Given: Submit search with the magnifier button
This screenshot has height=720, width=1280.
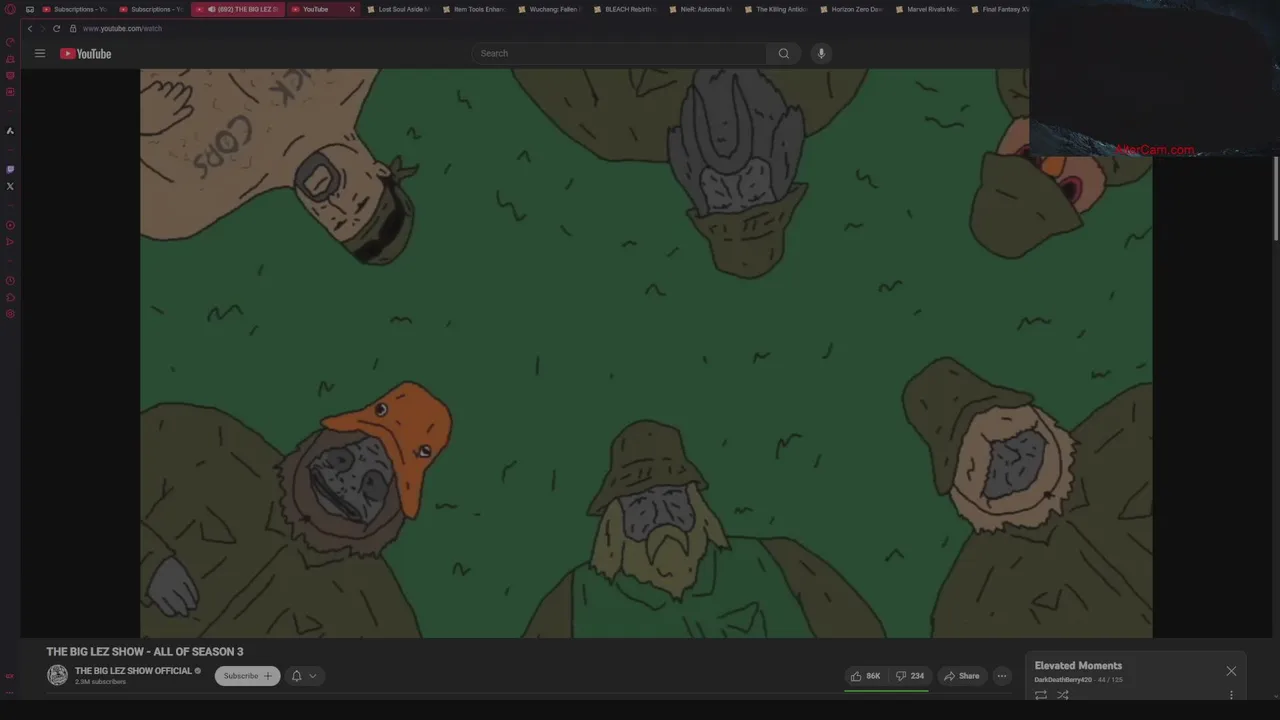Looking at the screenshot, I should (x=784, y=53).
